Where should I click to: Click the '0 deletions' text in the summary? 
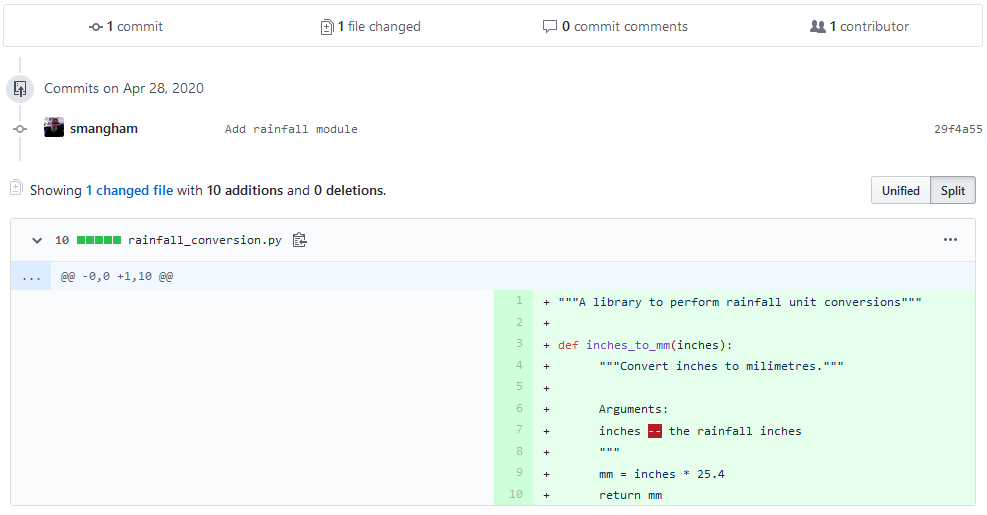tap(349, 190)
